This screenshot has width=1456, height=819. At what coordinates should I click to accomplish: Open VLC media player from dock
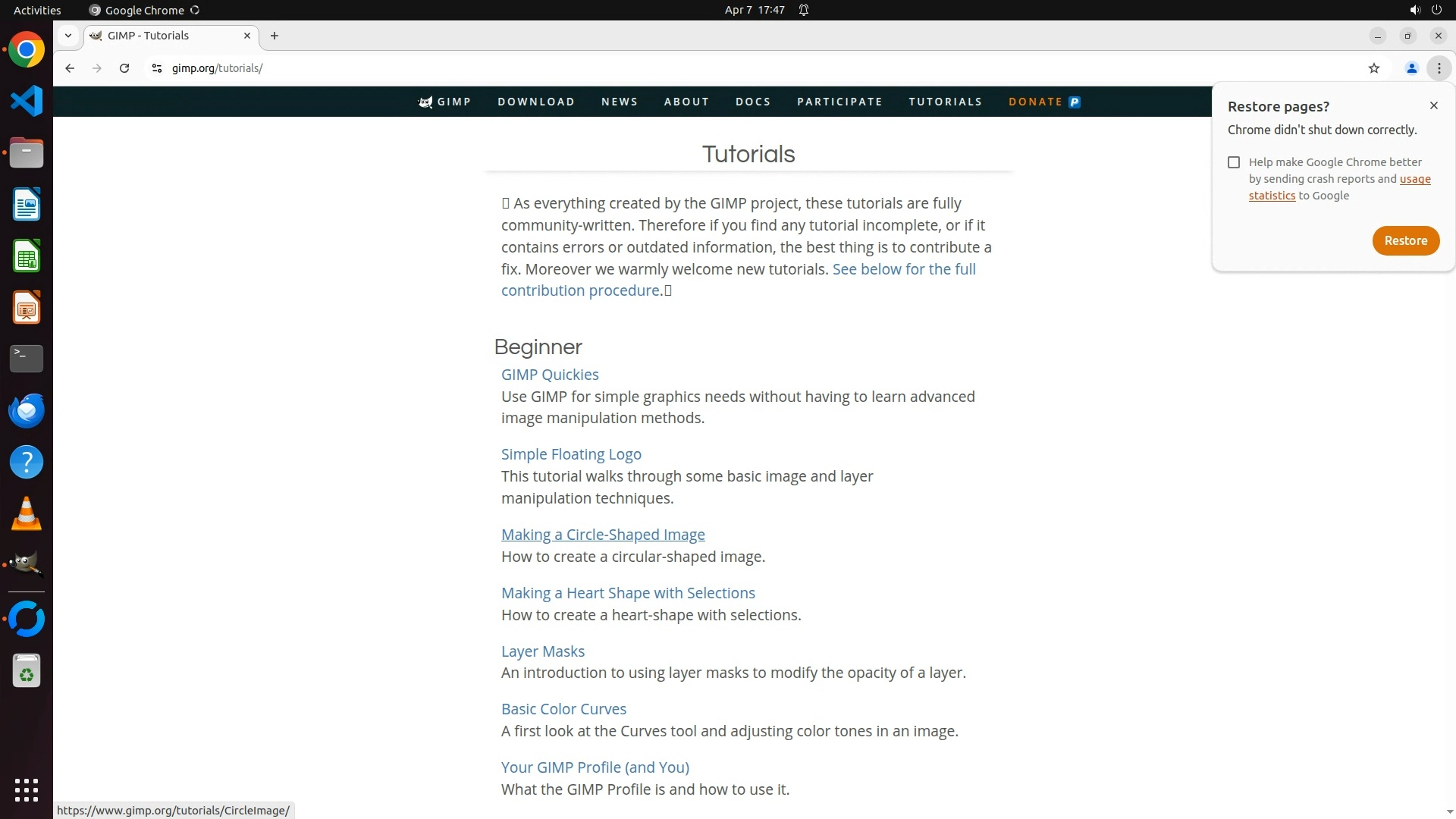pyautogui.click(x=27, y=513)
